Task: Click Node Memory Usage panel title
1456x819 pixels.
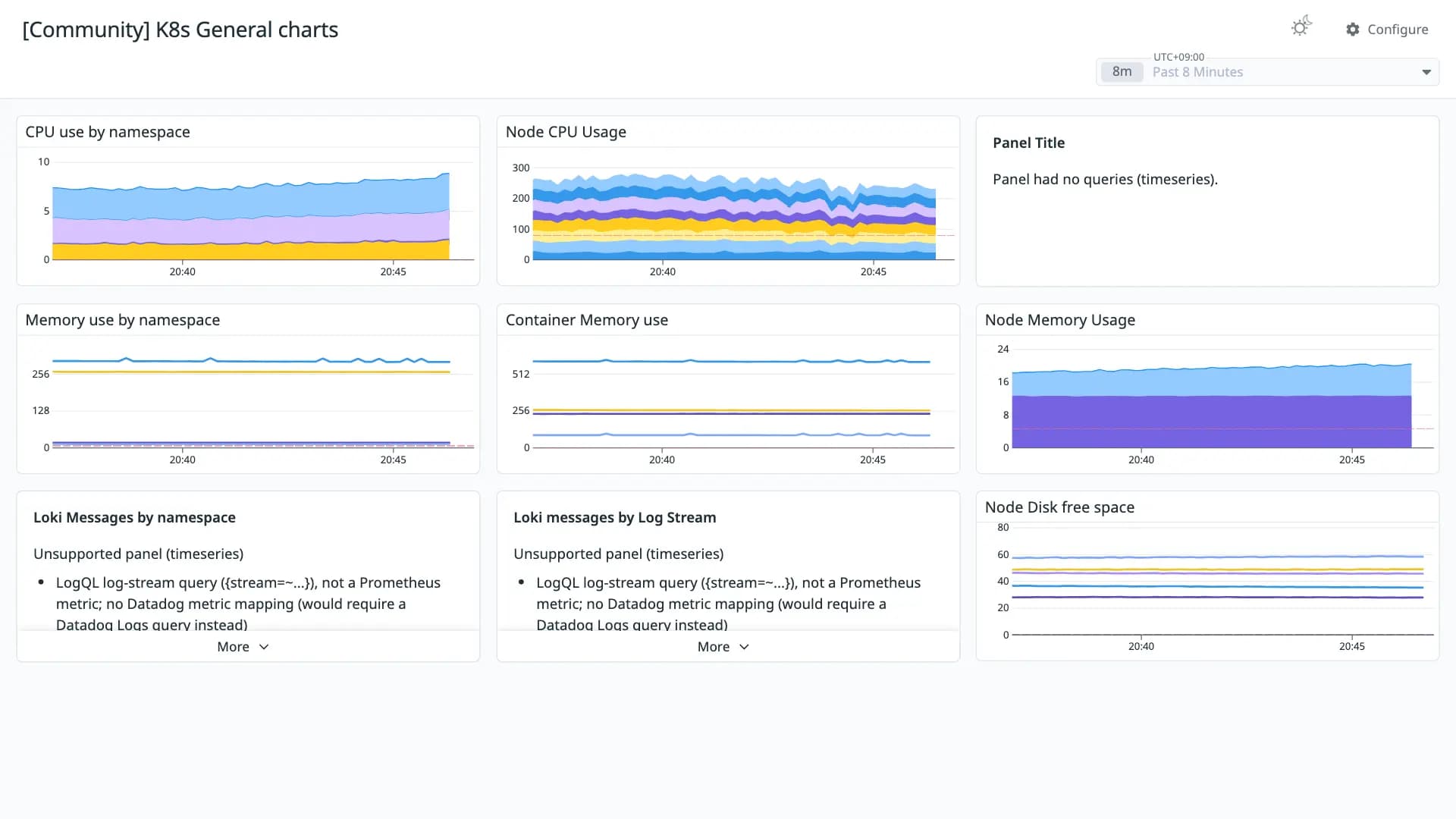Action: pos(1060,320)
